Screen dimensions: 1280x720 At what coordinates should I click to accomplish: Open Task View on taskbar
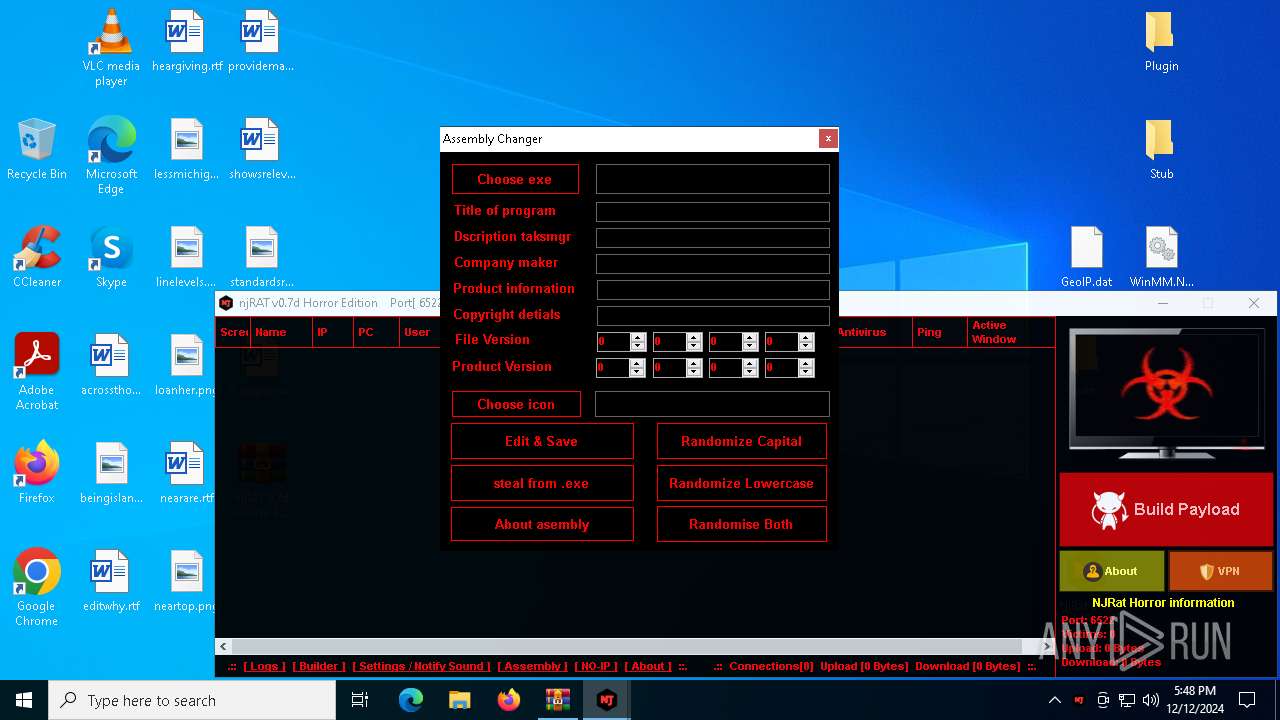pos(360,700)
